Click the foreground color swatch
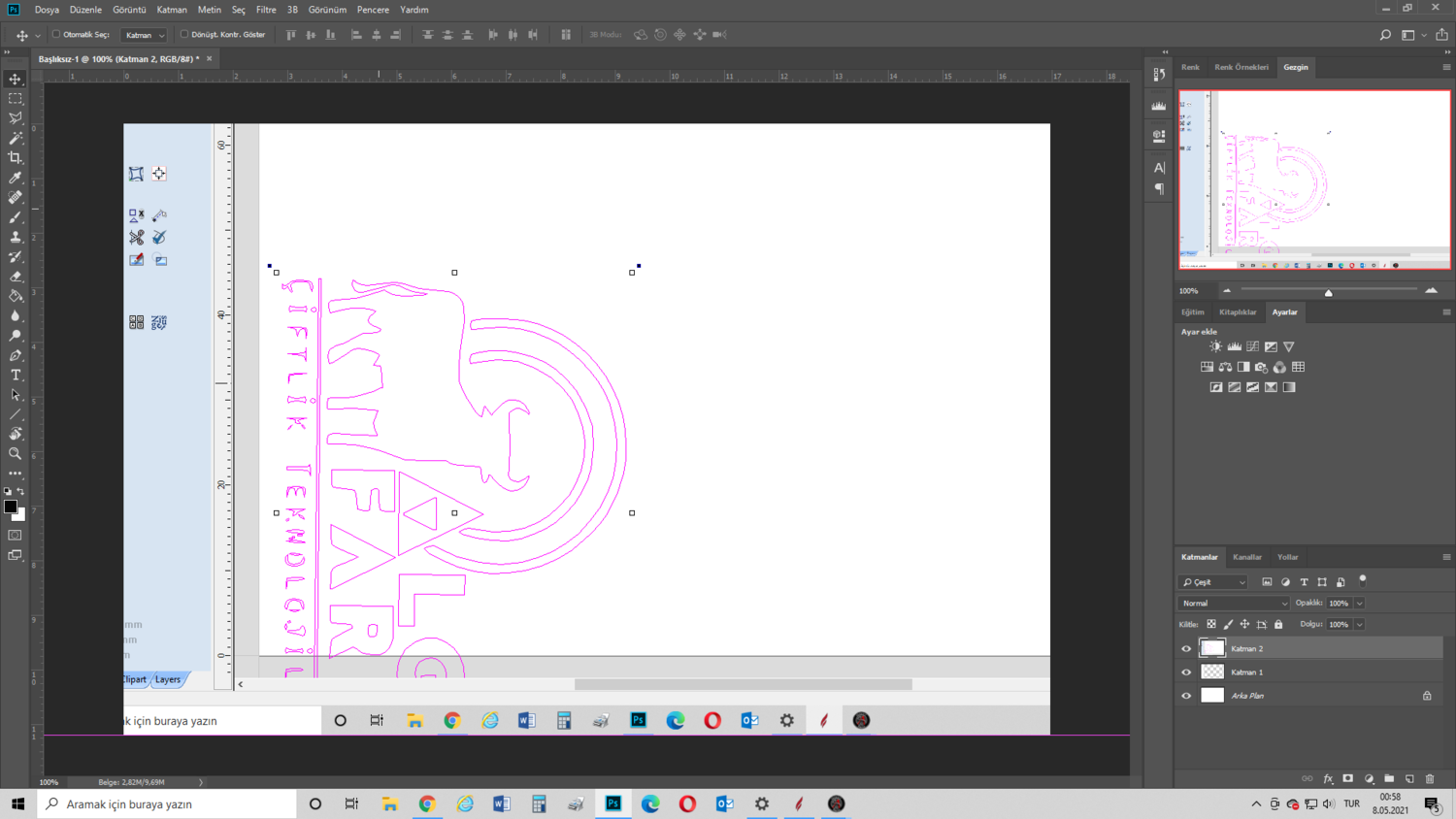 (11, 507)
